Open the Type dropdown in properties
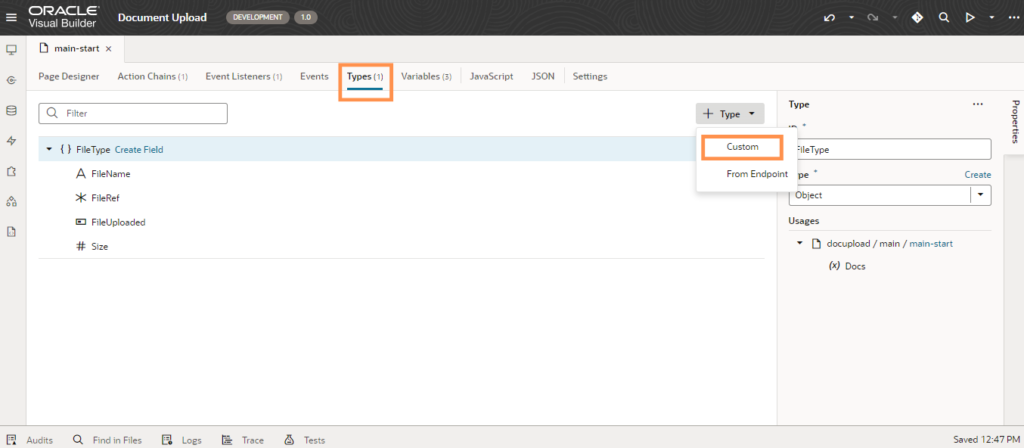 (x=980, y=195)
